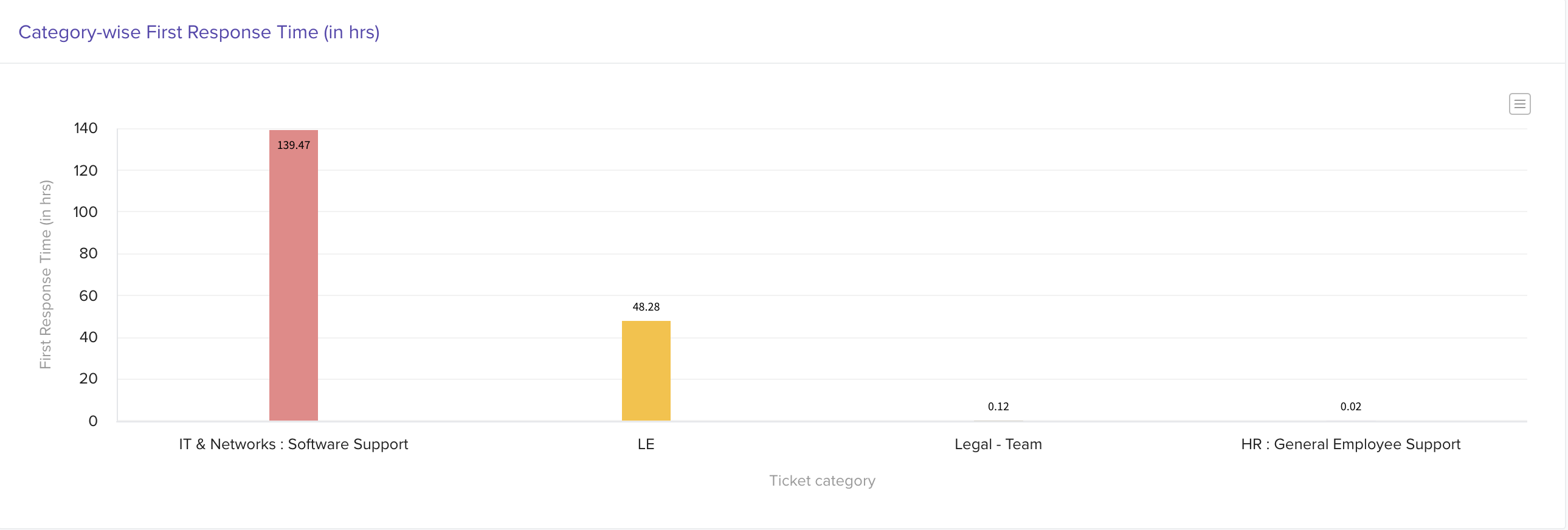Select the "LE" category axis label
1568x530 pixels.
pos(646,444)
